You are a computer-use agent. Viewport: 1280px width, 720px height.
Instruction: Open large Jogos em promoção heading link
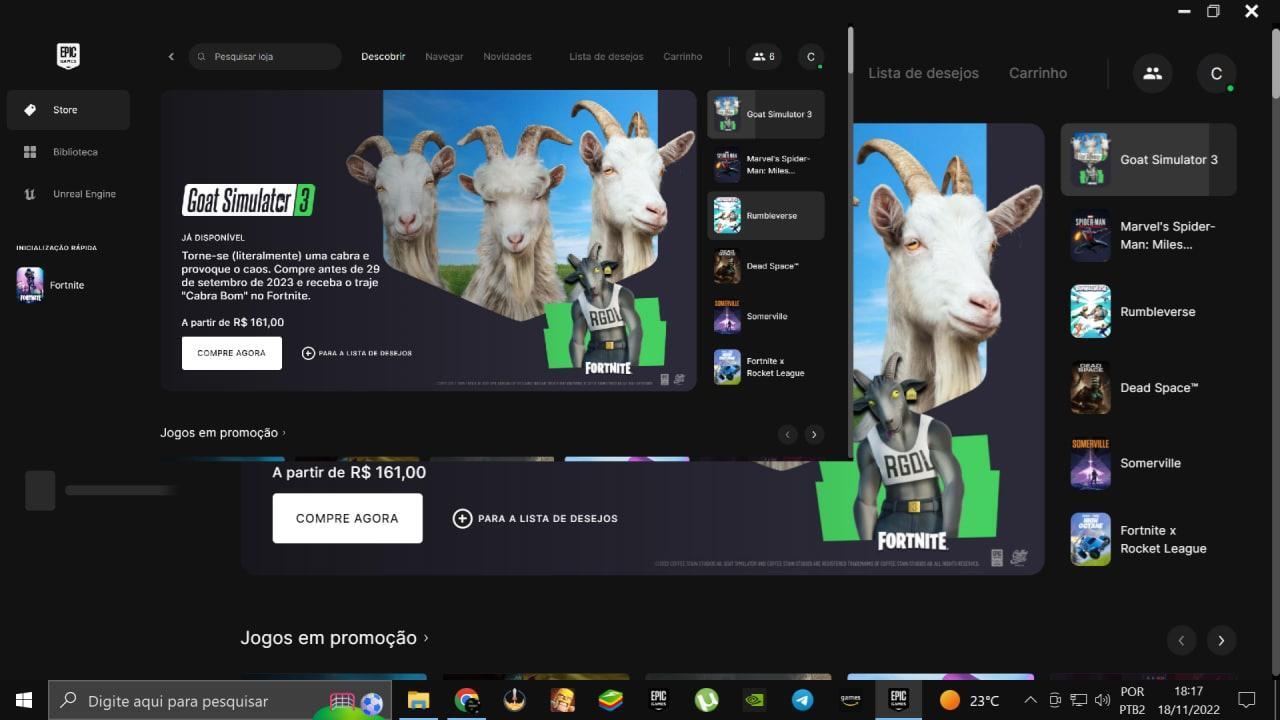pos(334,638)
